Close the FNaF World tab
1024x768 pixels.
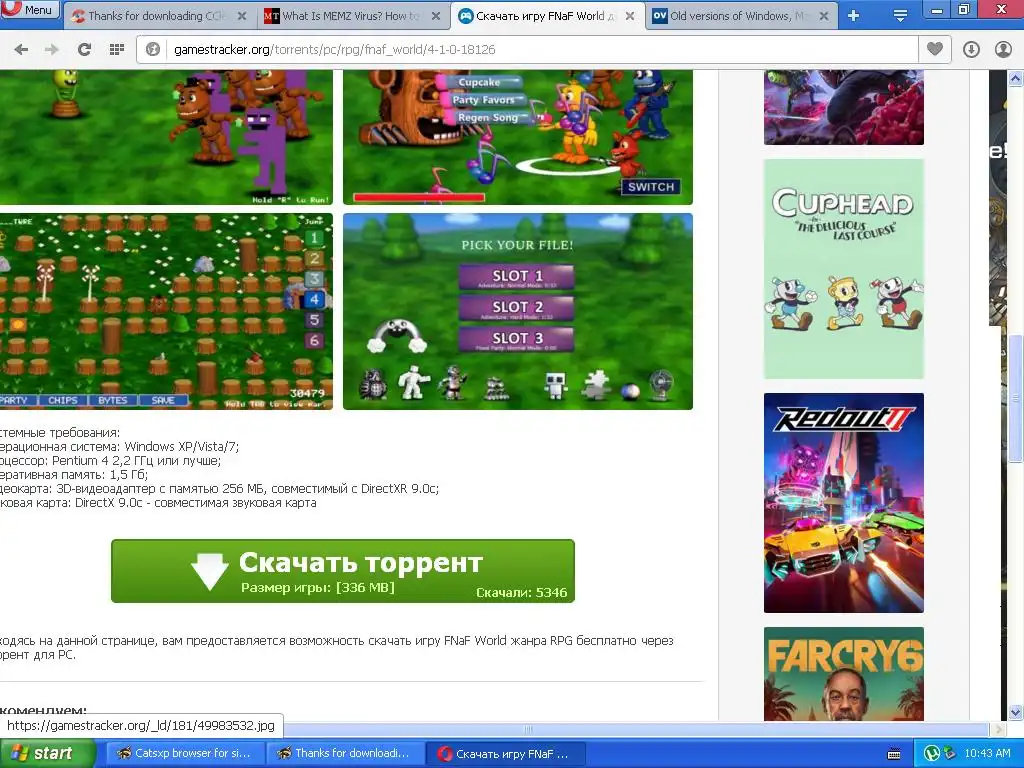point(630,16)
